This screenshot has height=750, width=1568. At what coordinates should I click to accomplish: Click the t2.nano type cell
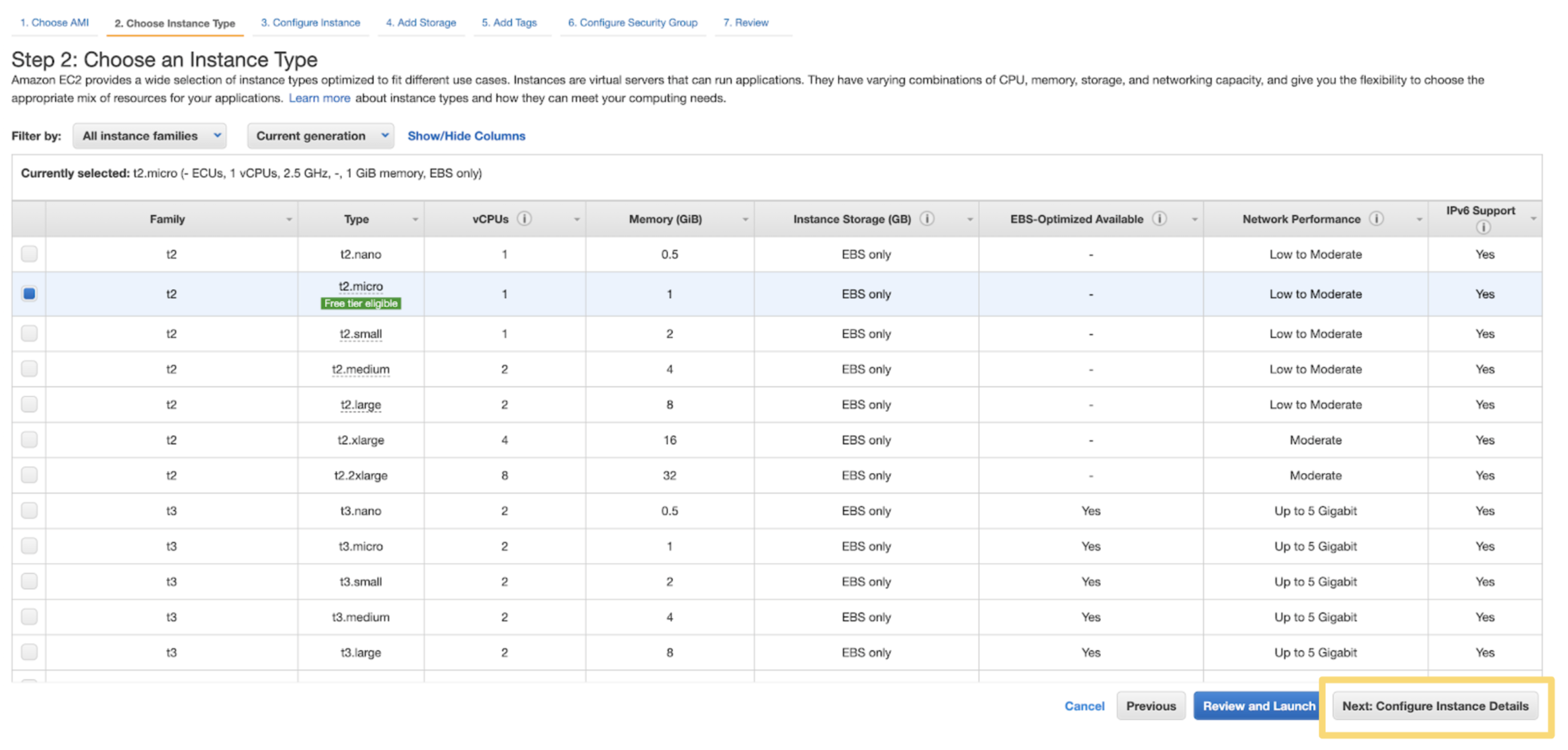[361, 254]
